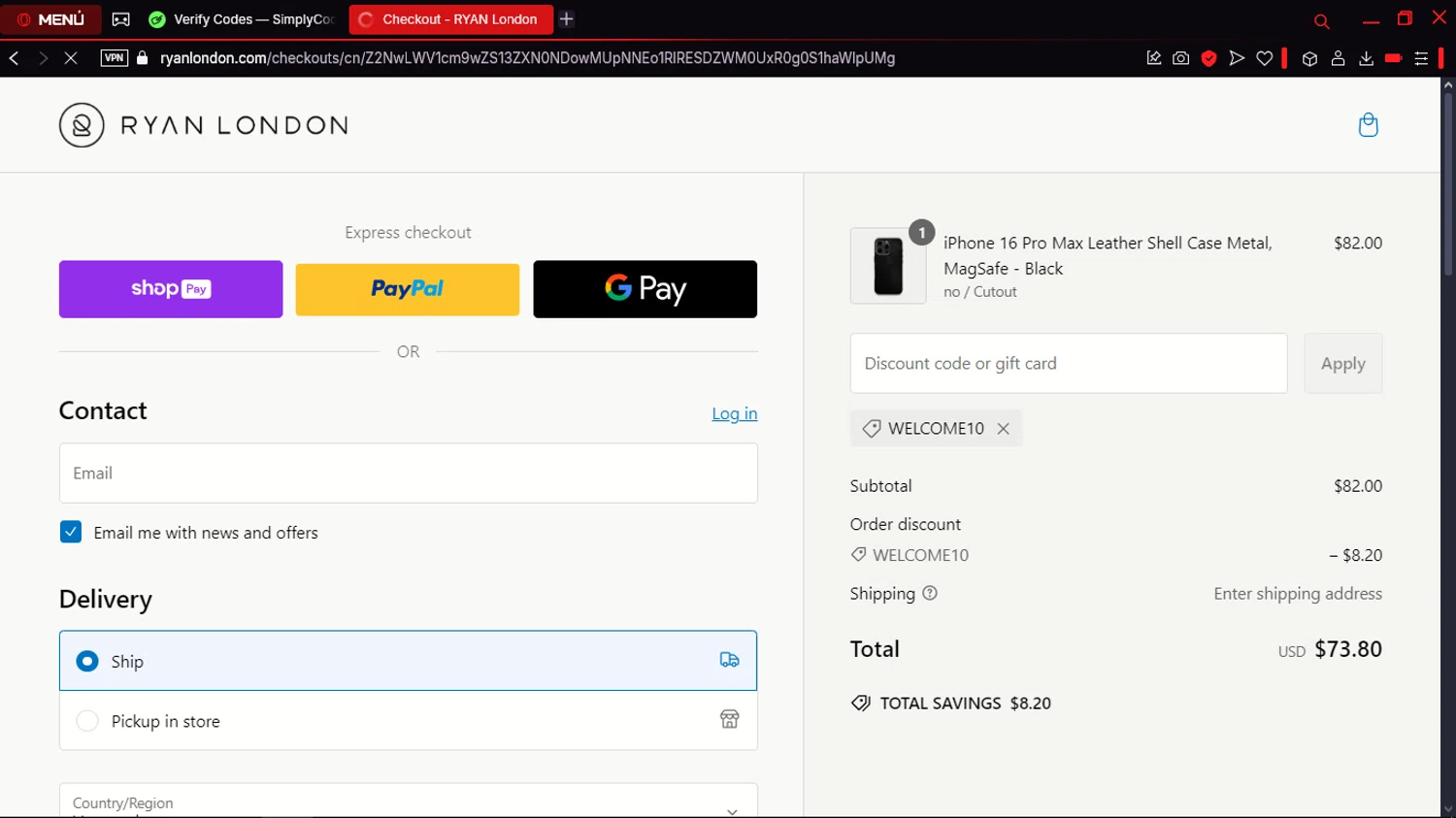Click the tag icon inside WELCOME10 chip
This screenshot has width=1456, height=818.
tap(872, 429)
